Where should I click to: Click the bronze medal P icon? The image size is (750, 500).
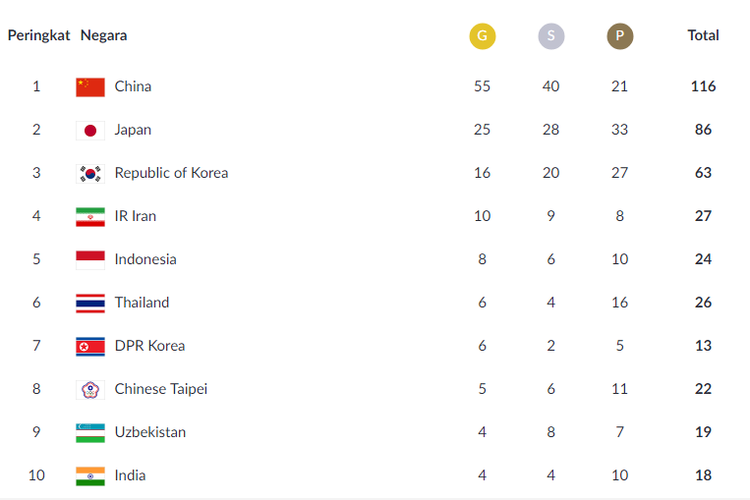pyautogui.click(x=620, y=37)
